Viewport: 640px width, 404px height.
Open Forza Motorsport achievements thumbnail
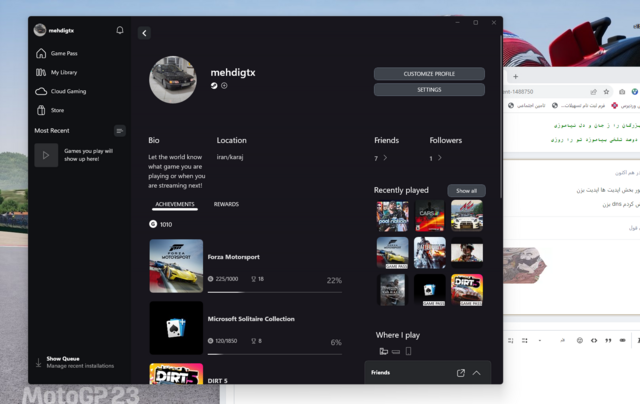point(176,266)
